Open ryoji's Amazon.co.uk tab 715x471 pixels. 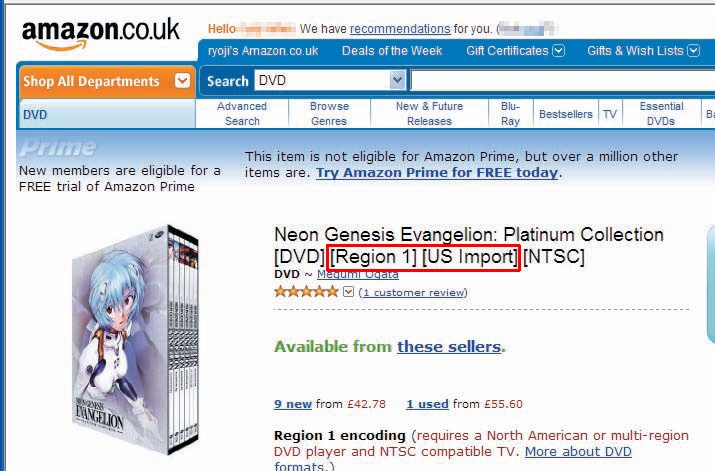coord(263,51)
